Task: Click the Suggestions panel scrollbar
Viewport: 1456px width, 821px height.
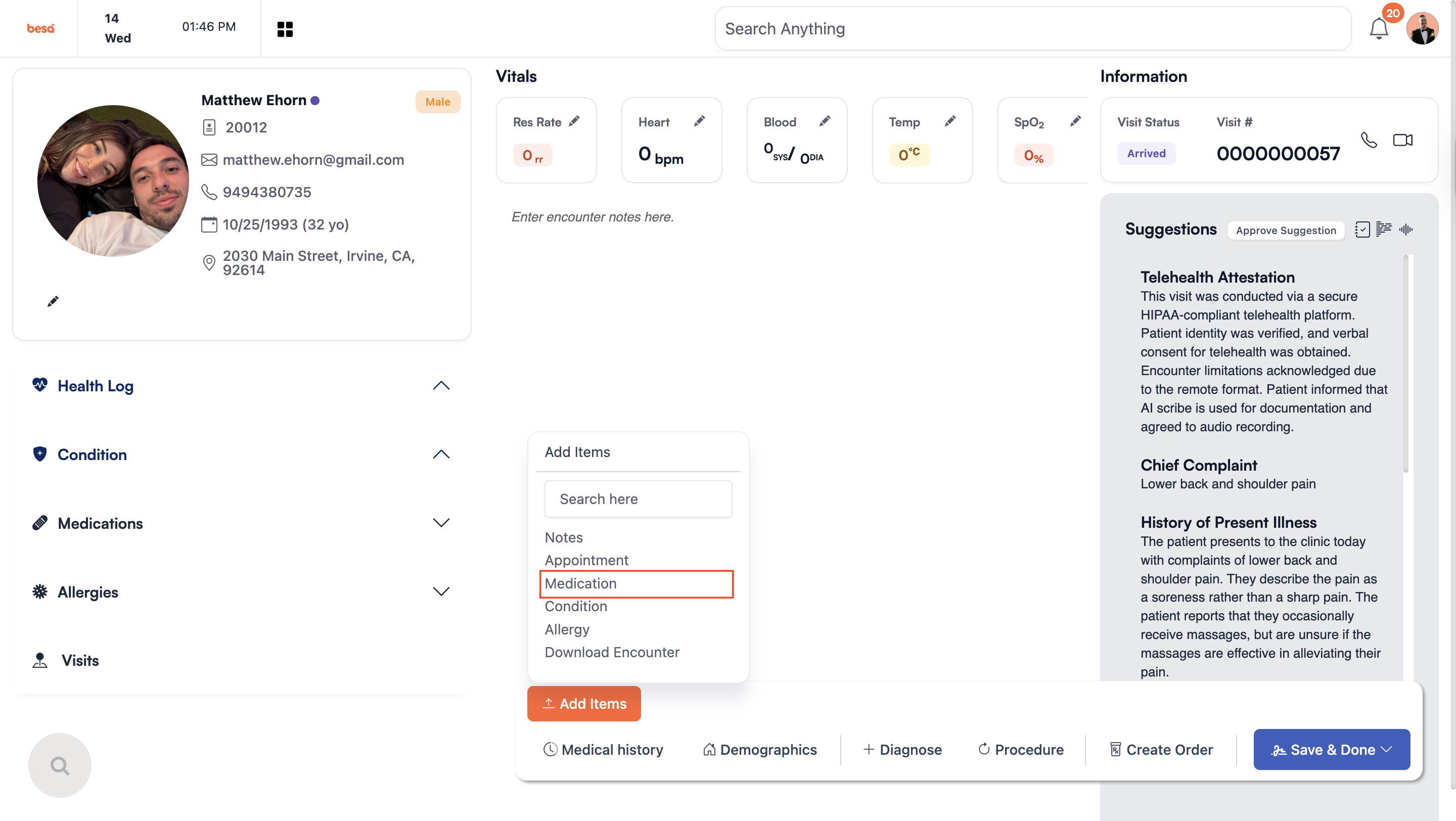Action: pos(1405,364)
